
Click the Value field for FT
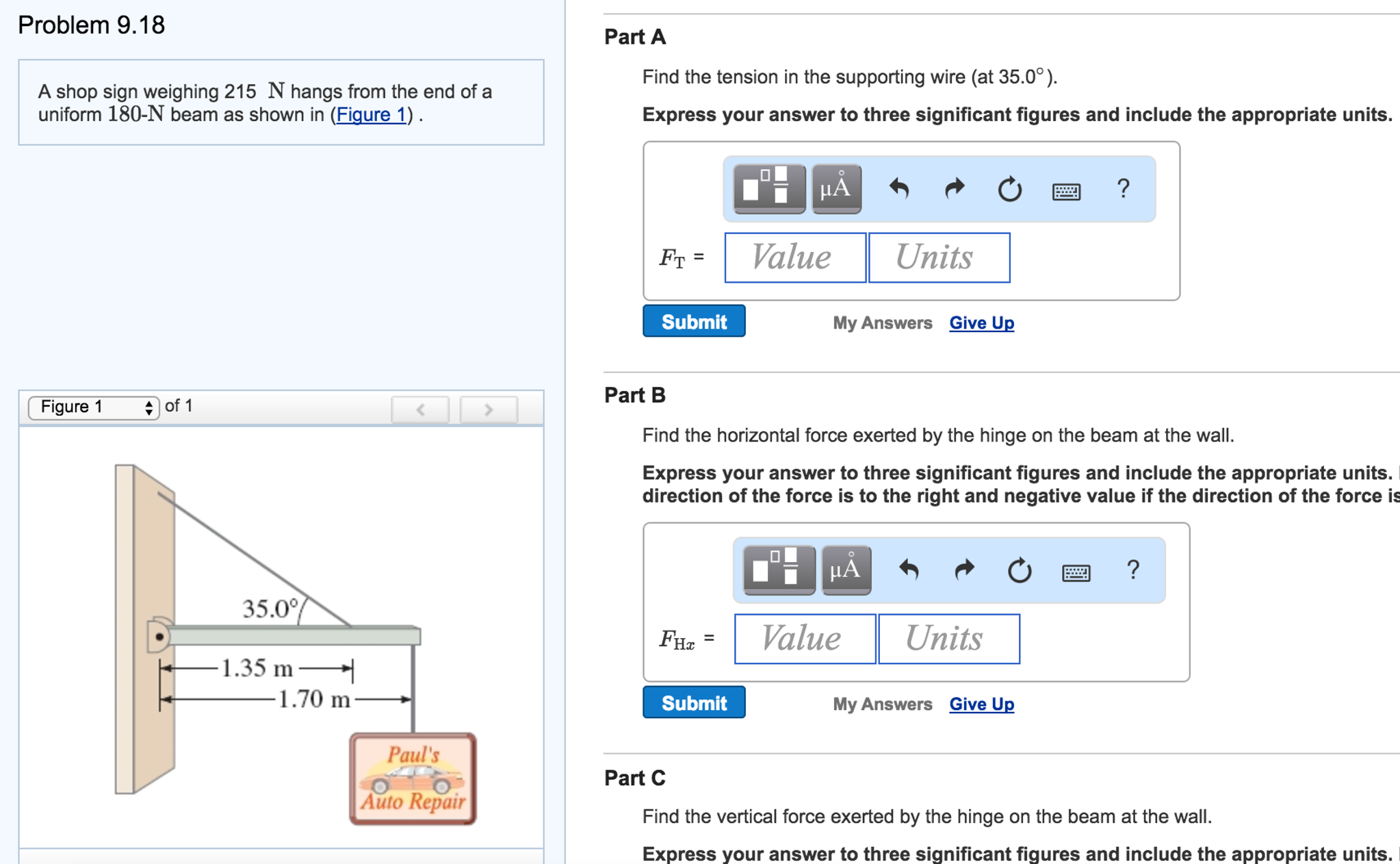794,257
